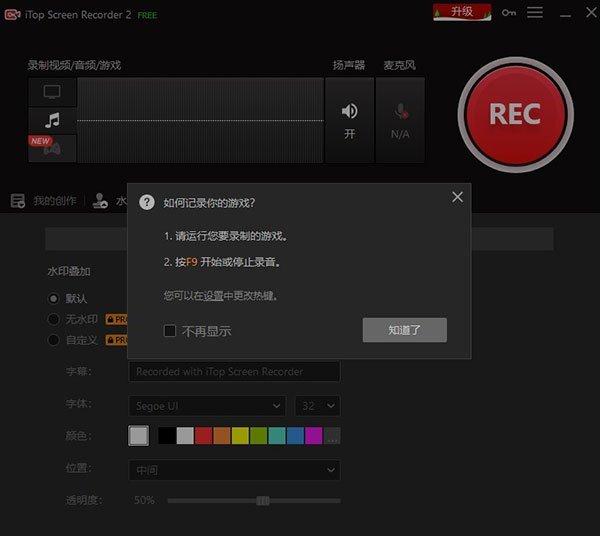Minimize the iTop Screen Recorder window
Screen dimensions: 600x536
(565, 15)
